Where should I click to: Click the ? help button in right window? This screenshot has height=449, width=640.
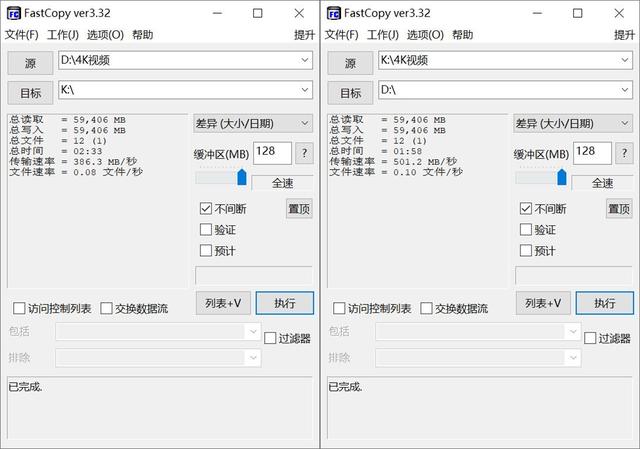[624, 153]
